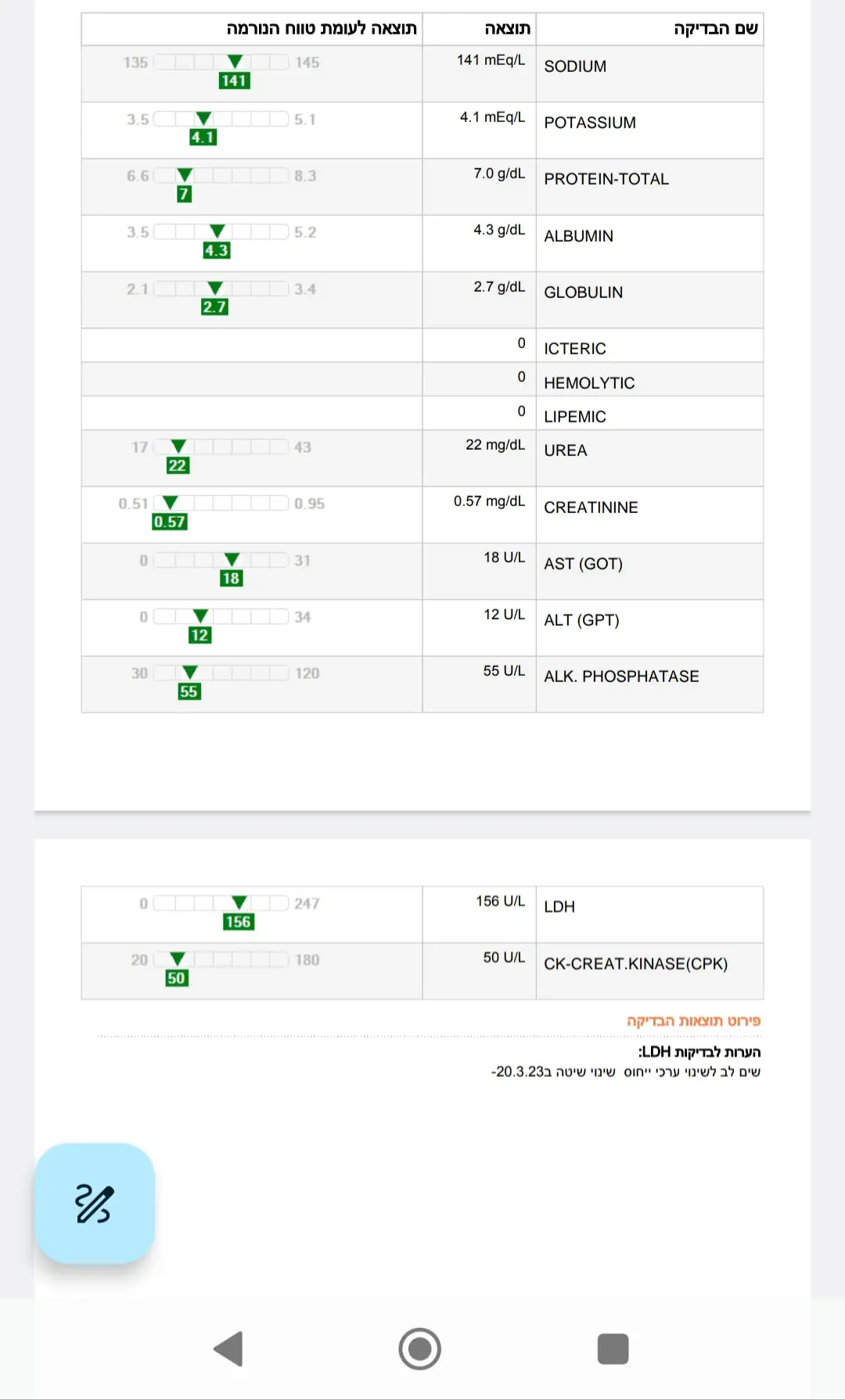Viewport: 845px width, 1400px height.
Task: Click the green 55 alkaline phosphatase marker
Action: tap(189, 691)
